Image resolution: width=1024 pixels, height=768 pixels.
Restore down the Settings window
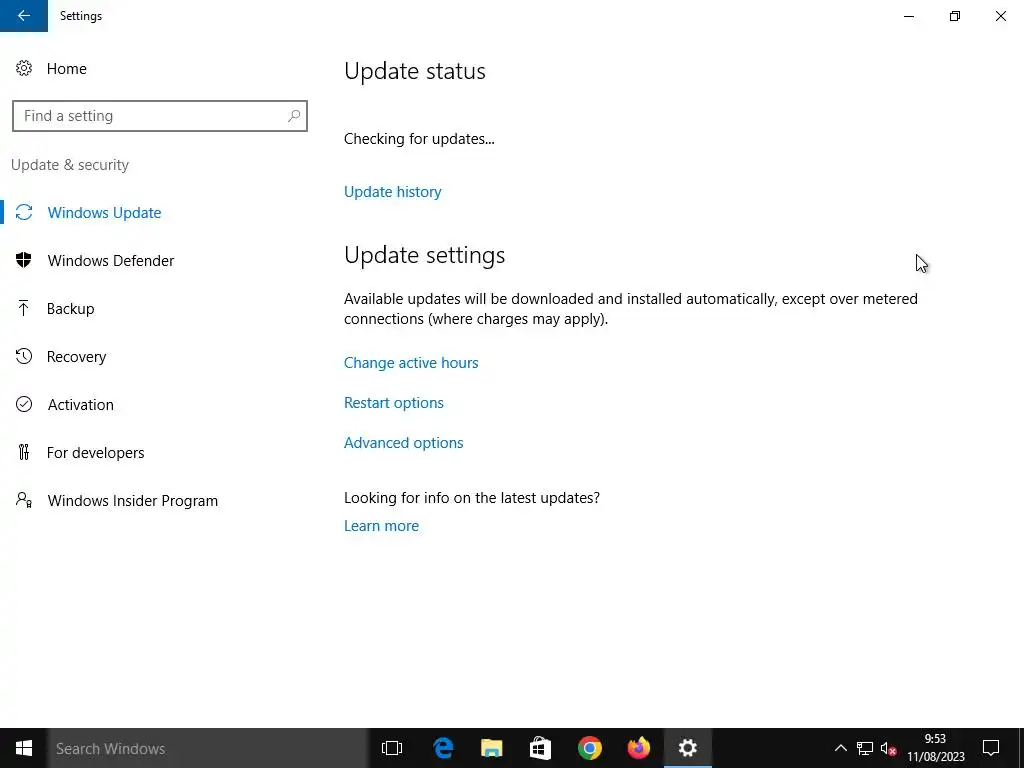[955, 16]
